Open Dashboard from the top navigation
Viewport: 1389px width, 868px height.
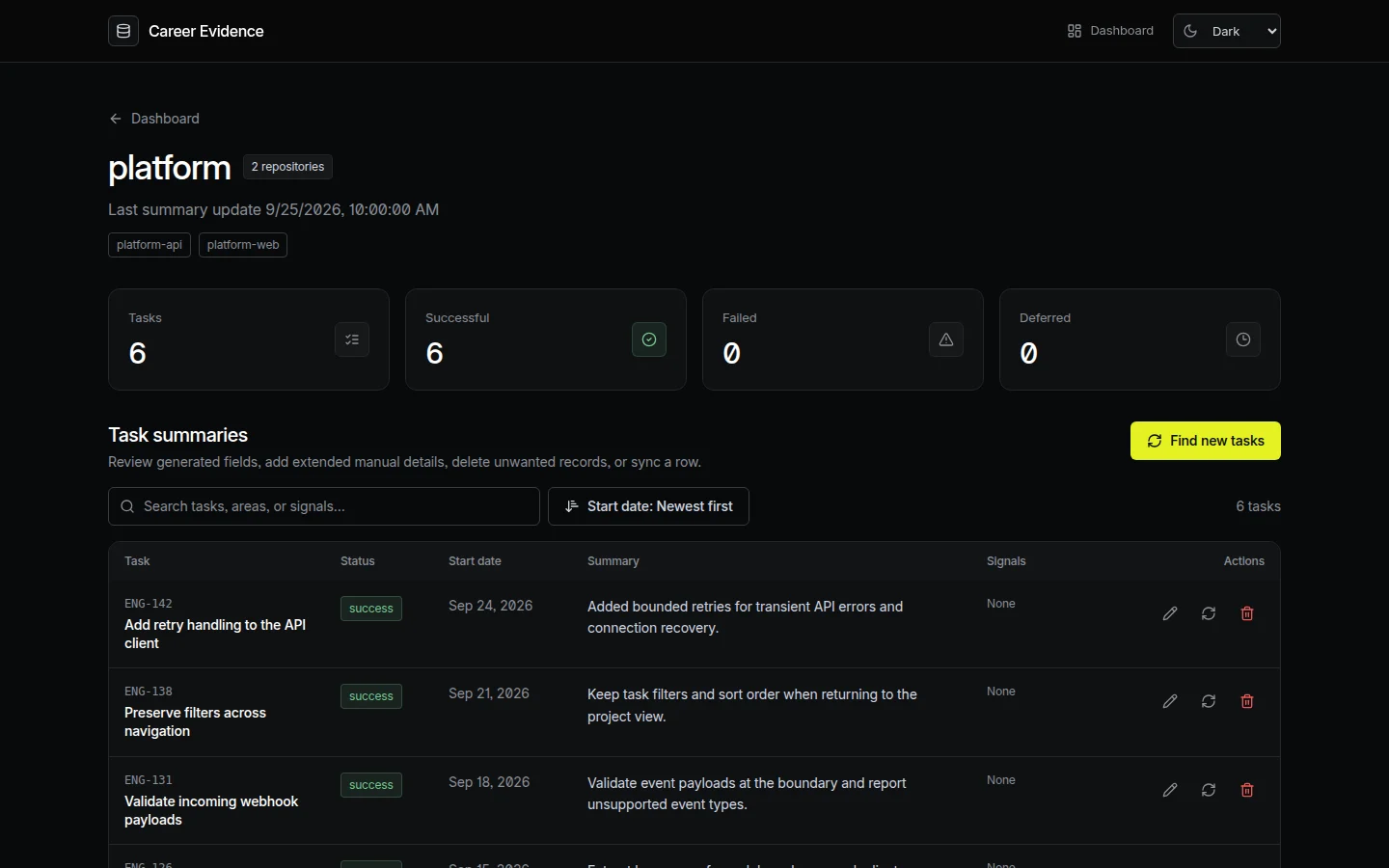click(x=1110, y=31)
